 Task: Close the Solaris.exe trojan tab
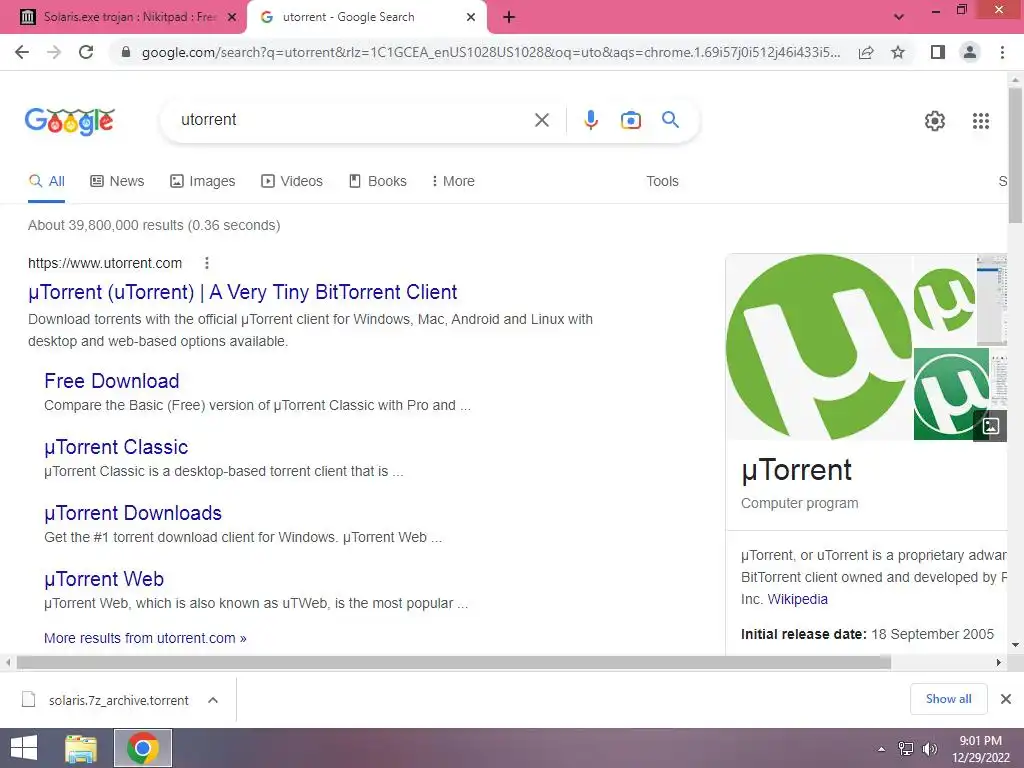[232, 17]
